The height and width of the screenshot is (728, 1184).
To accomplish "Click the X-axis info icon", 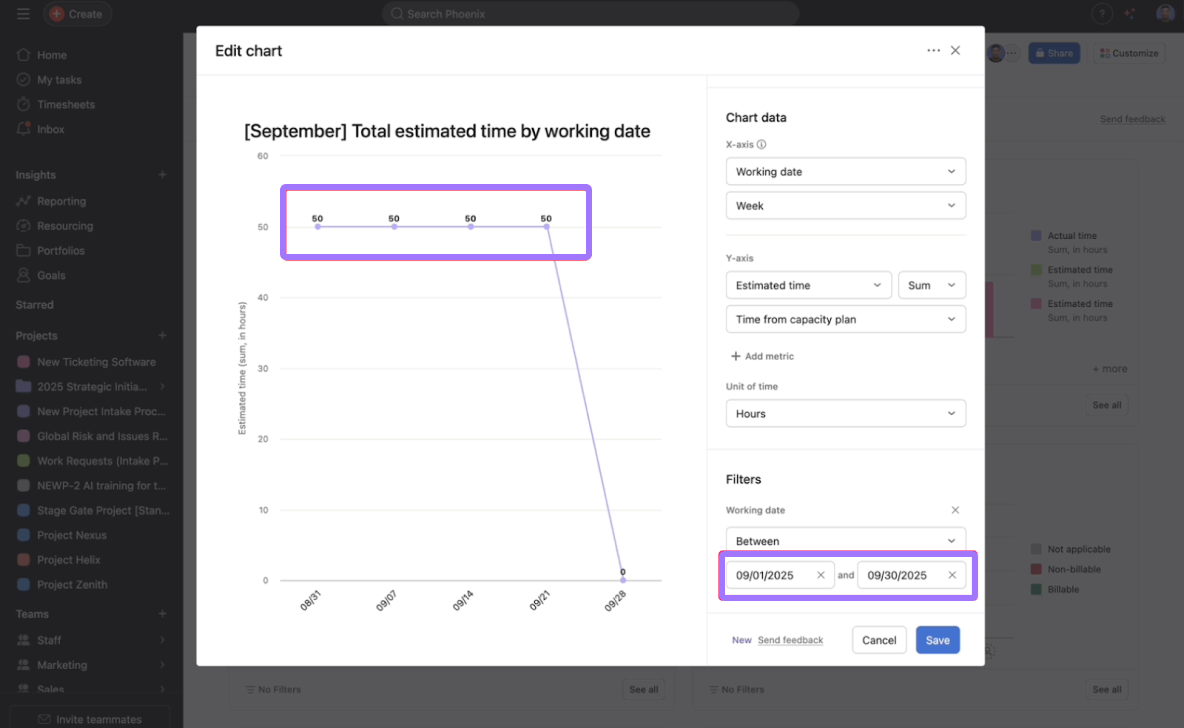I will [762, 144].
